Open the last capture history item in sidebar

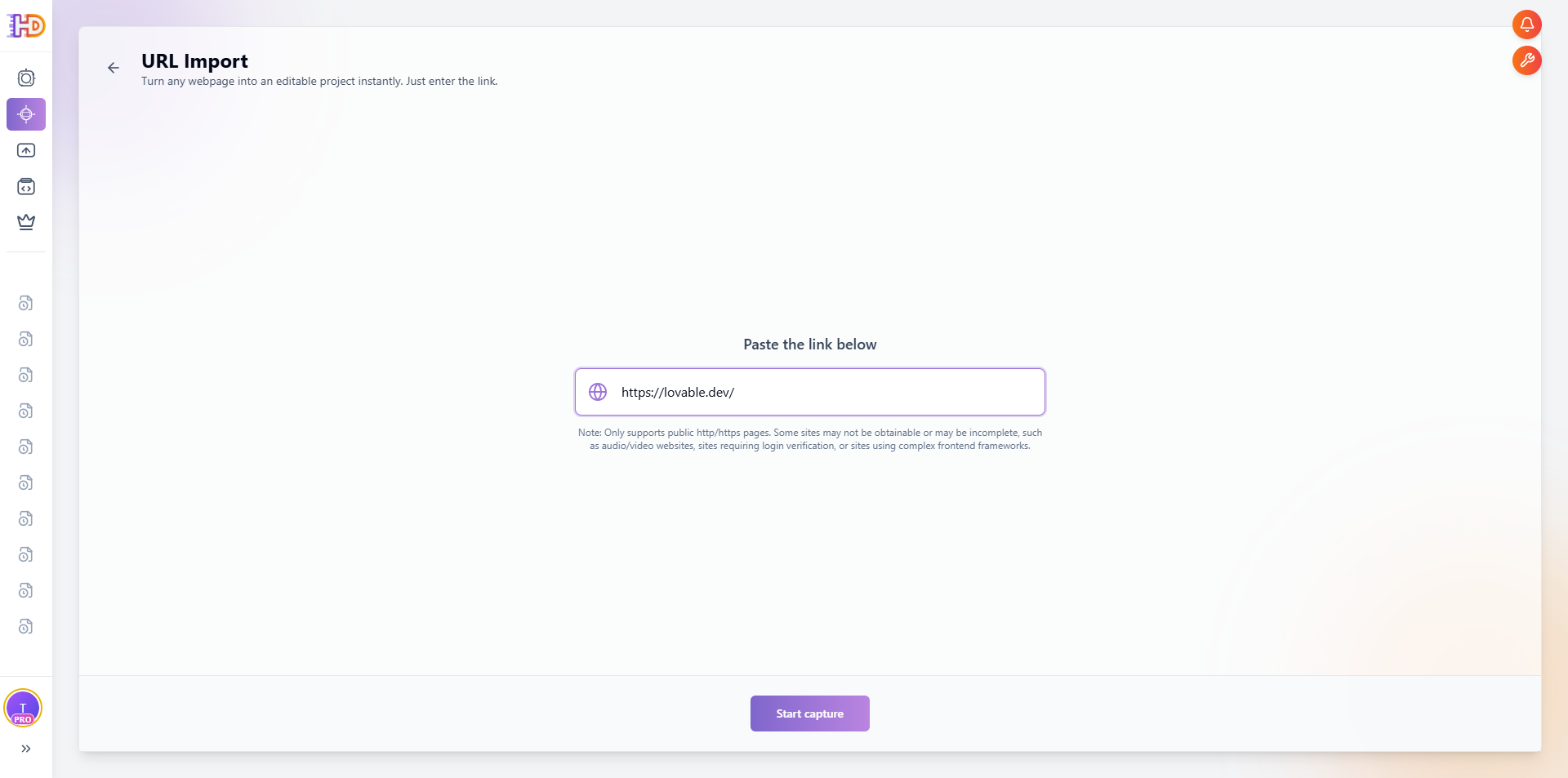coord(25,626)
